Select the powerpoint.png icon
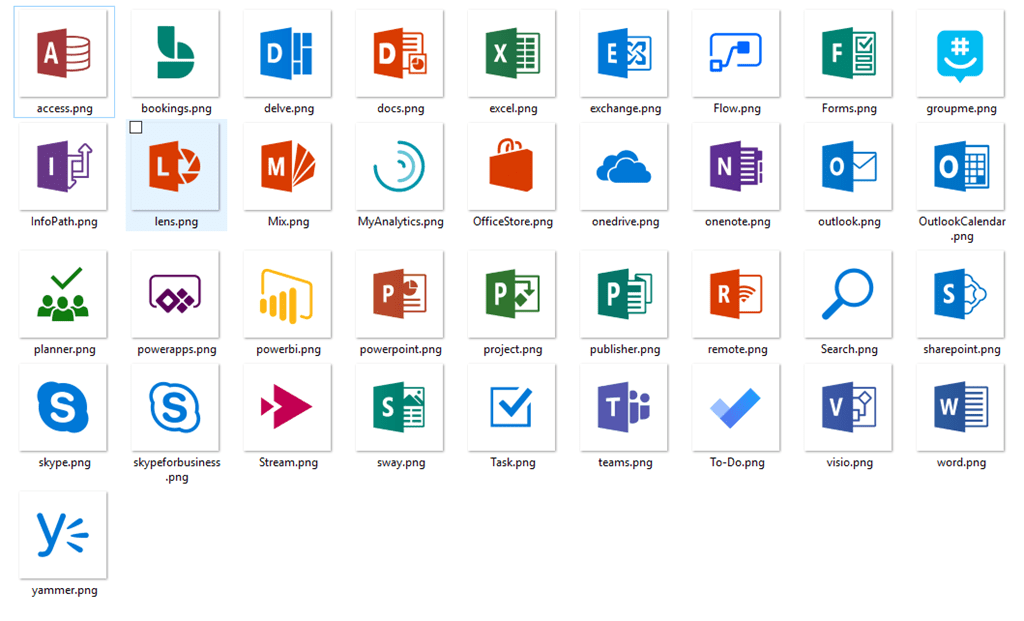 tap(399, 295)
